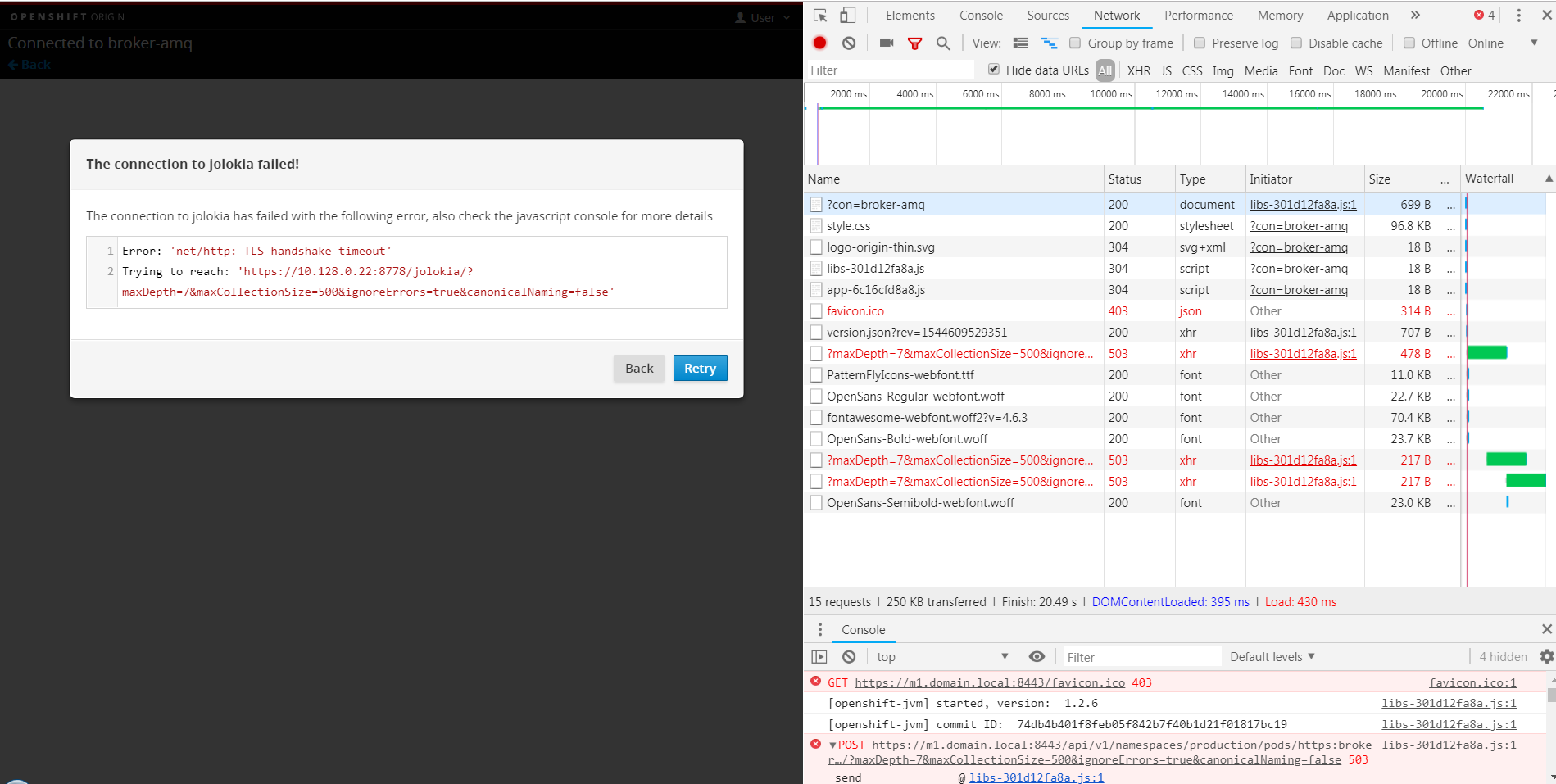This screenshot has height=784, width=1556.
Task: Toggle the device toolbar icon
Action: pyautogui.click(x=847, y=15)
